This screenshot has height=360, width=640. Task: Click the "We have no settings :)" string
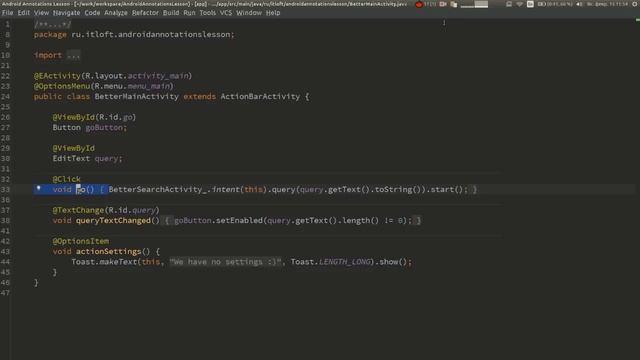226,262
